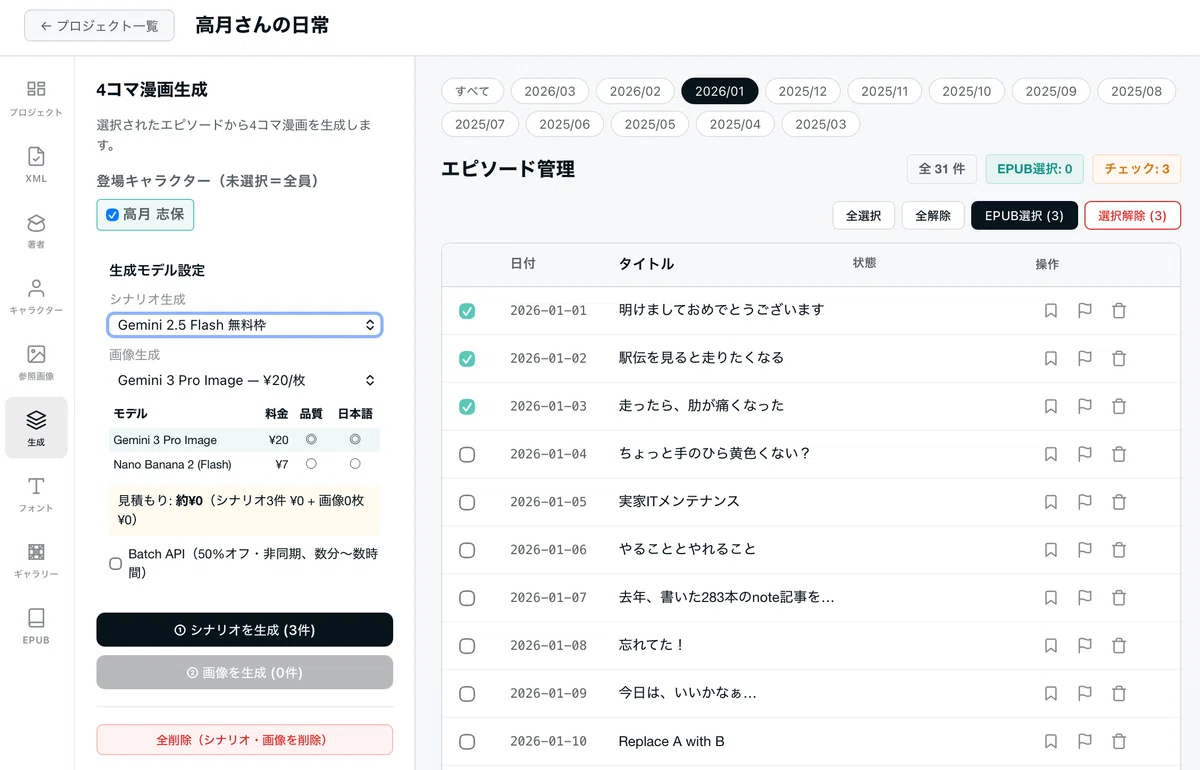Click the 選択解除 (3) button
The height and width of the screenshot is (770, 1200).
(x=1132, y=215)
